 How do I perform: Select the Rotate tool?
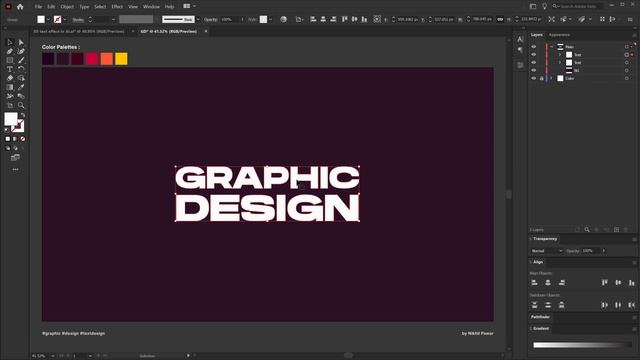click(x=21, y=69)
